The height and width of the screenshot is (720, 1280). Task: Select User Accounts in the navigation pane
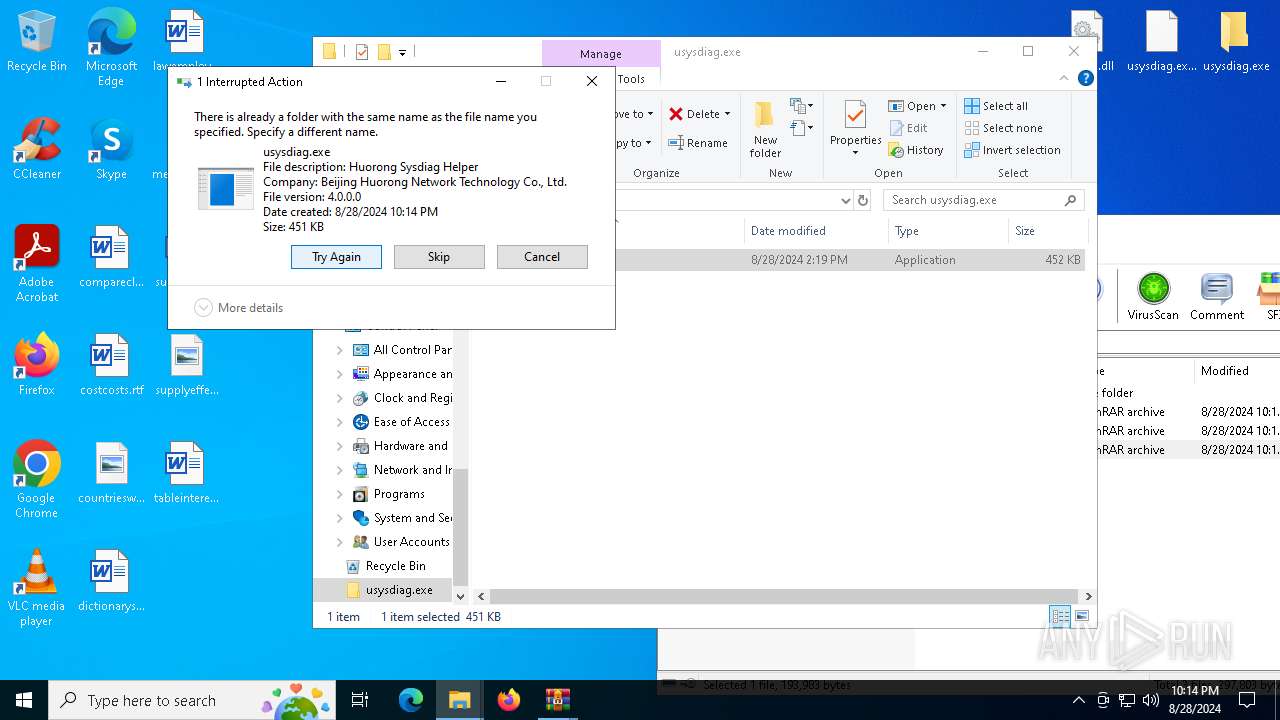401,542
